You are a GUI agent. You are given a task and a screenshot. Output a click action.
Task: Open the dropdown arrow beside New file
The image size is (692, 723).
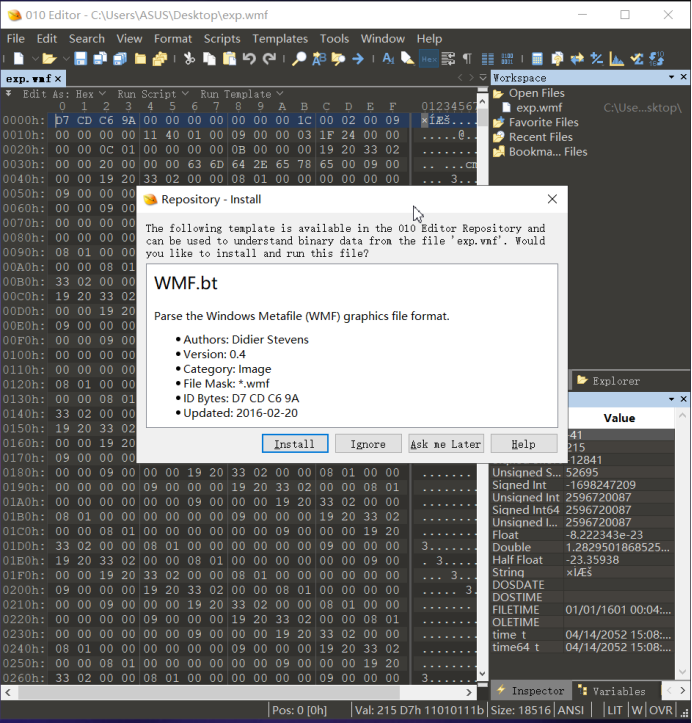35,59
